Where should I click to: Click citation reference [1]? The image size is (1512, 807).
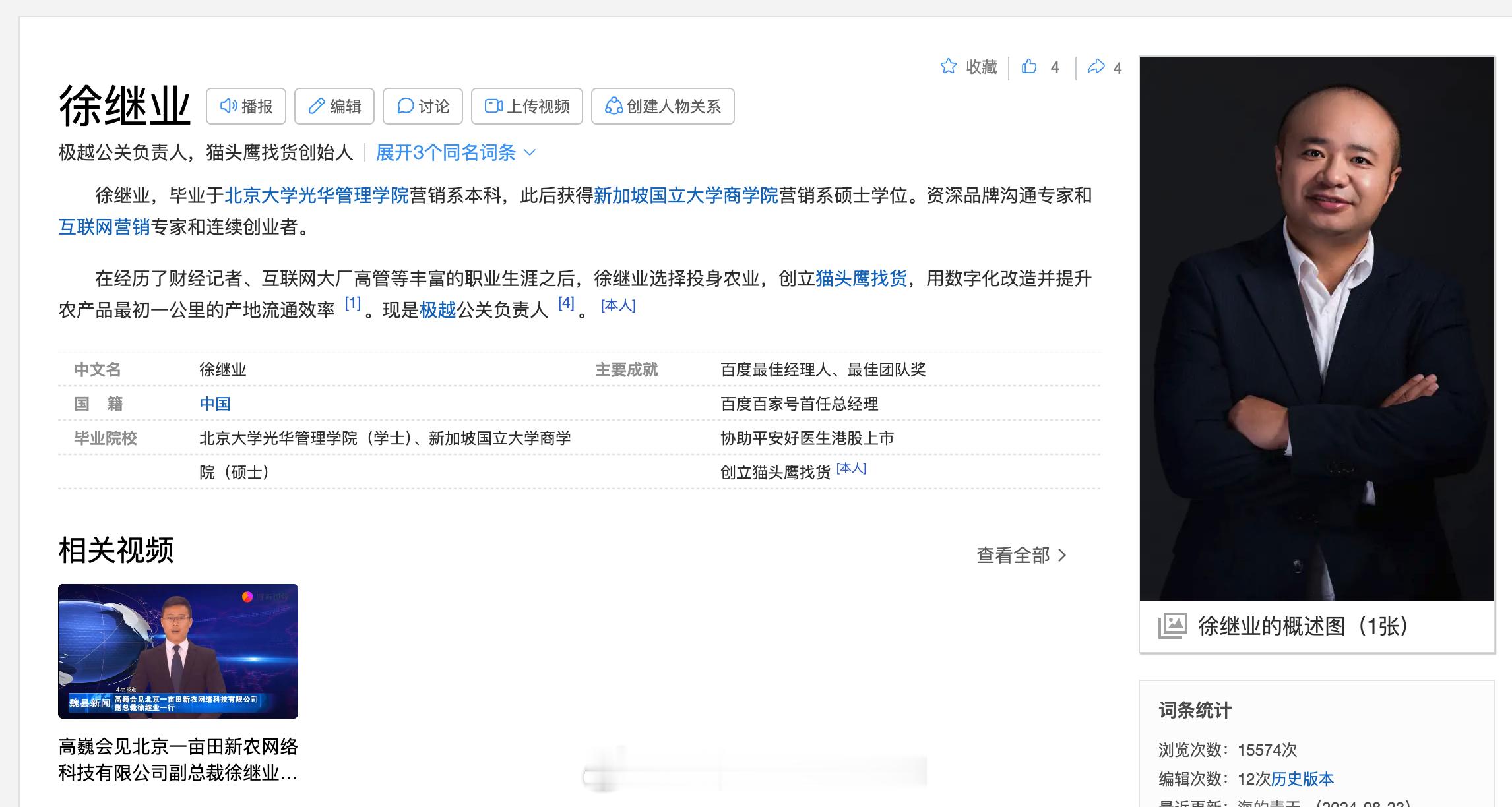pyautogui.click(x=353, y=303)
